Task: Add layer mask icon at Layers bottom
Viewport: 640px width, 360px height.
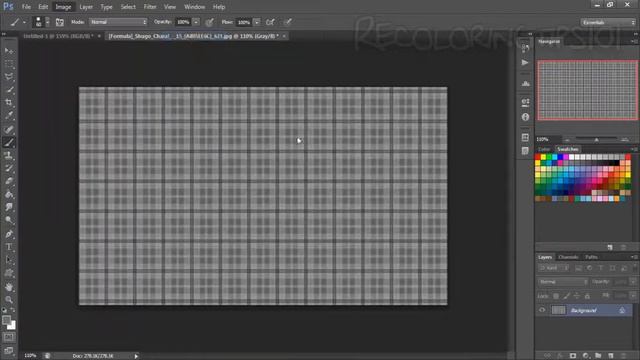Action: (x=573, y=356)
